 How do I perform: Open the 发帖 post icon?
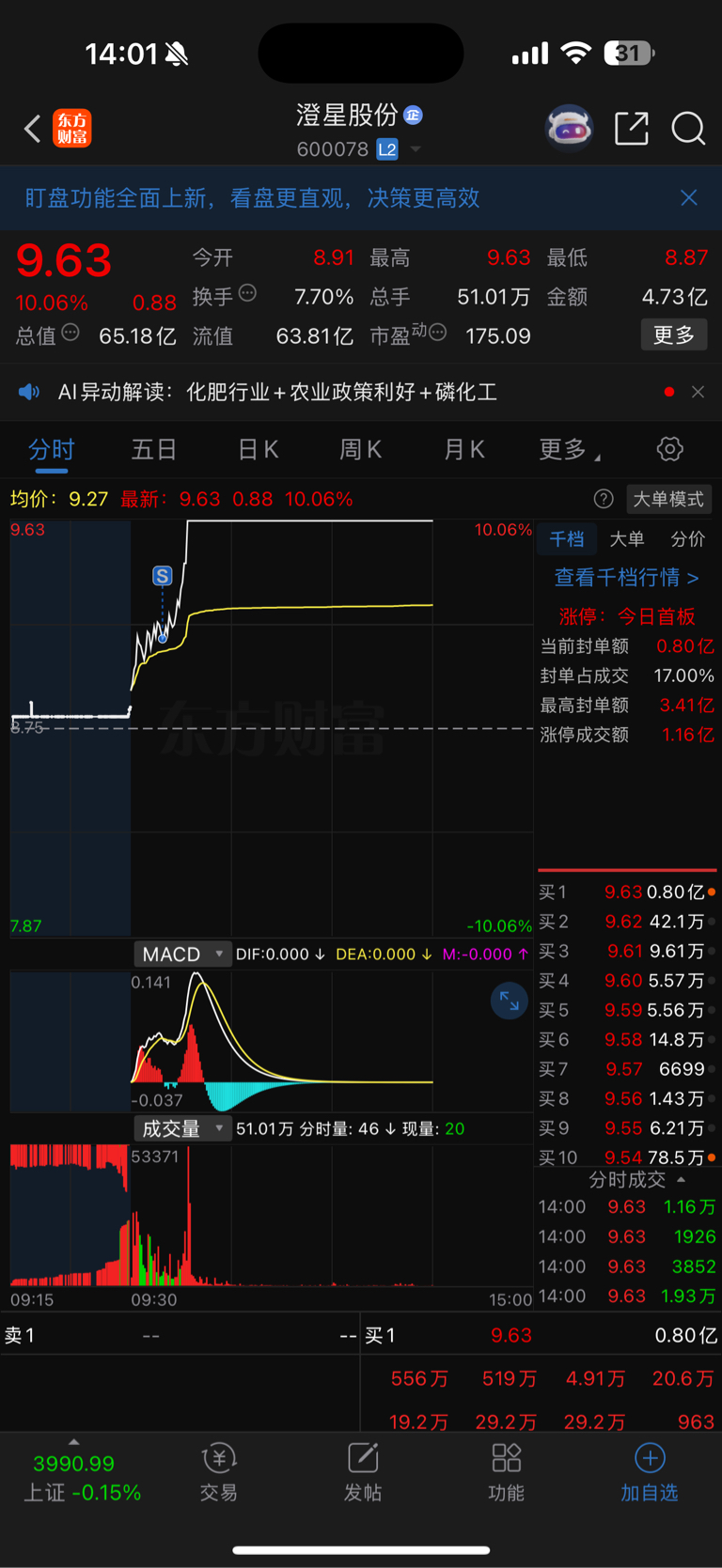(362, 1472)
